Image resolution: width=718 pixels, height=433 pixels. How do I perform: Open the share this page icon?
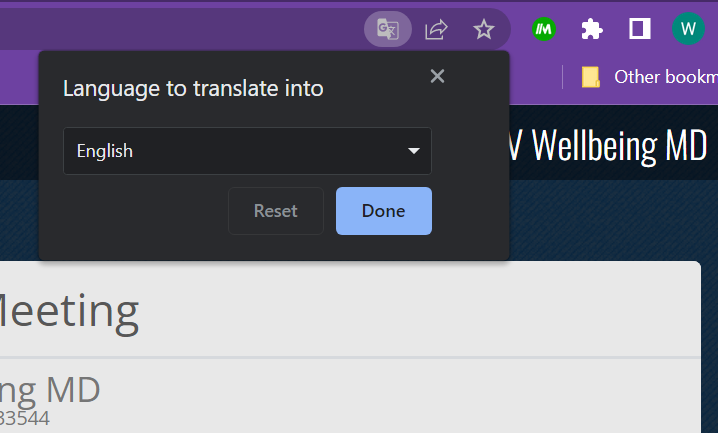pyautogui.click(x=436, y=29)
